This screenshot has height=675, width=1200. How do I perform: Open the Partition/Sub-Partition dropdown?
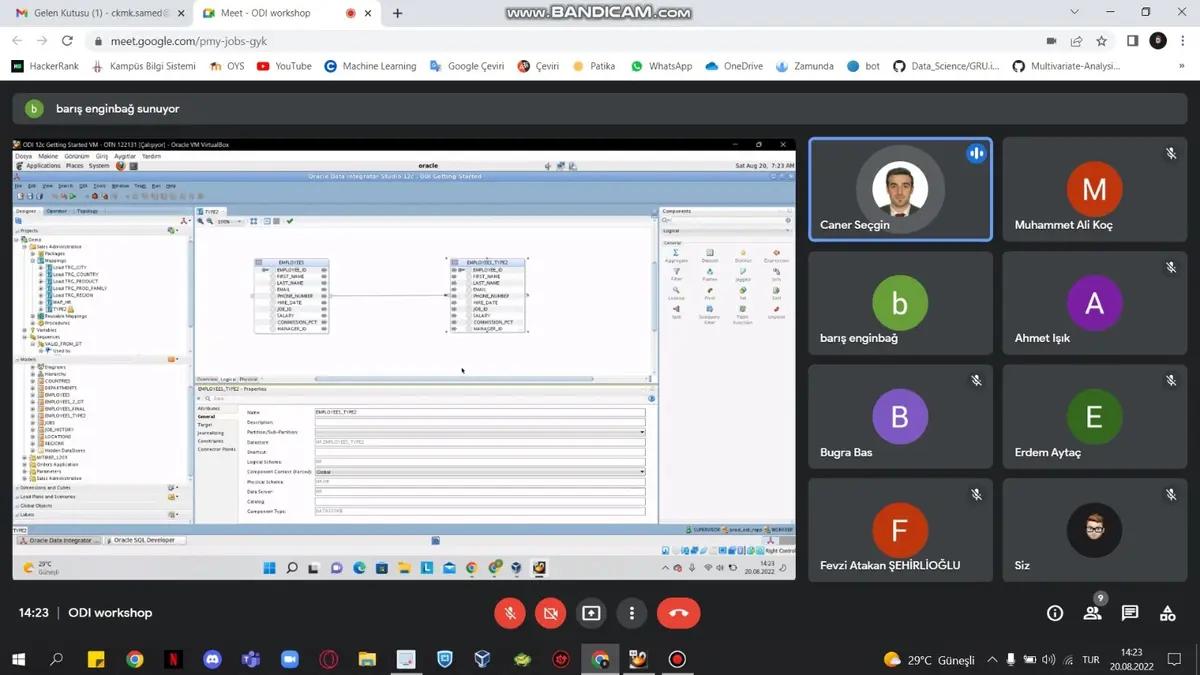[x=480, y=432]
